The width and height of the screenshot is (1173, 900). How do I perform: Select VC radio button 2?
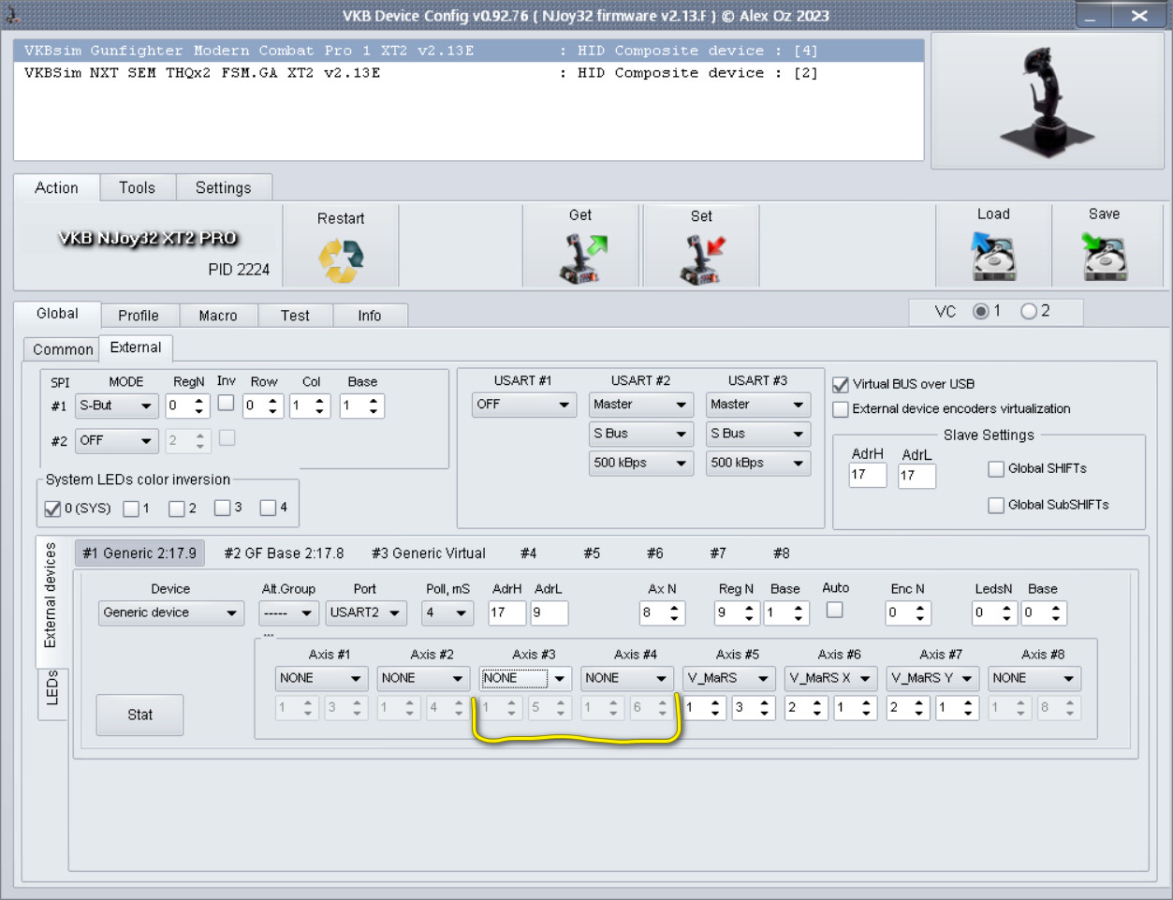[1029, 311]
